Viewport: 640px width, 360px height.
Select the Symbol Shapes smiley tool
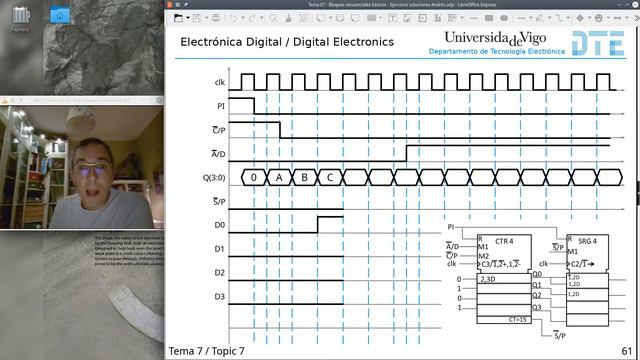pos(599,18)
